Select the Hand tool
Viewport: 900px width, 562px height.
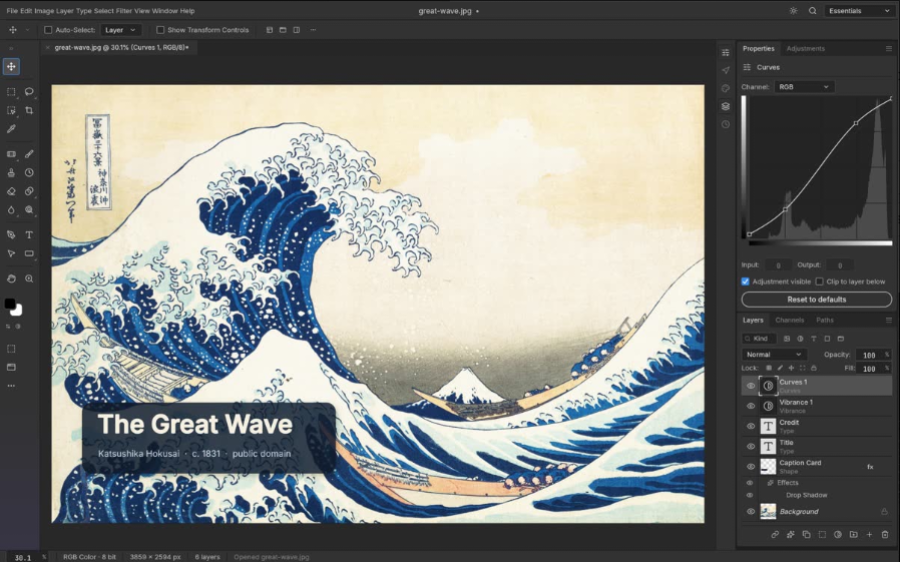point(11,279)
